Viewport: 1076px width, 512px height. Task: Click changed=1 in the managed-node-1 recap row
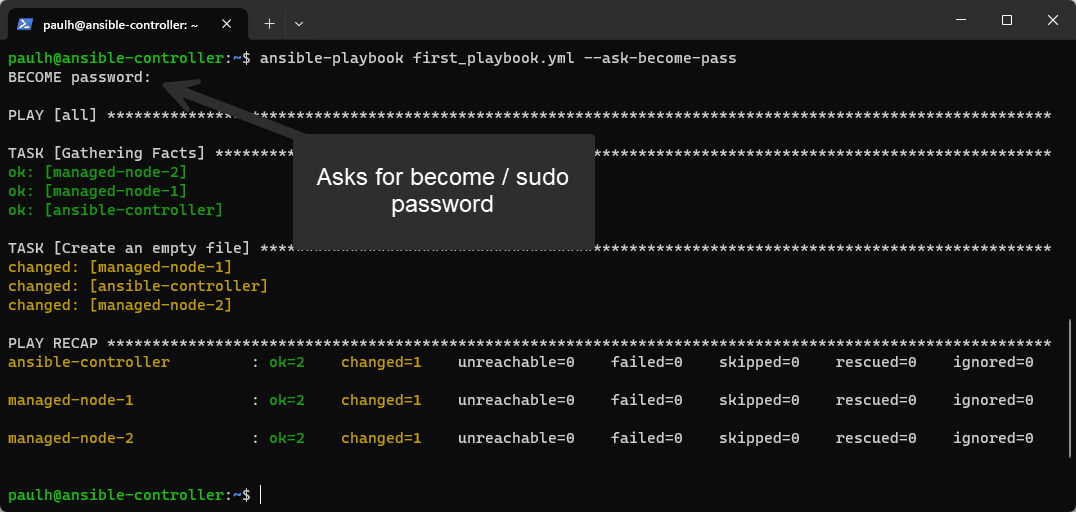click(x=381, y=399)
